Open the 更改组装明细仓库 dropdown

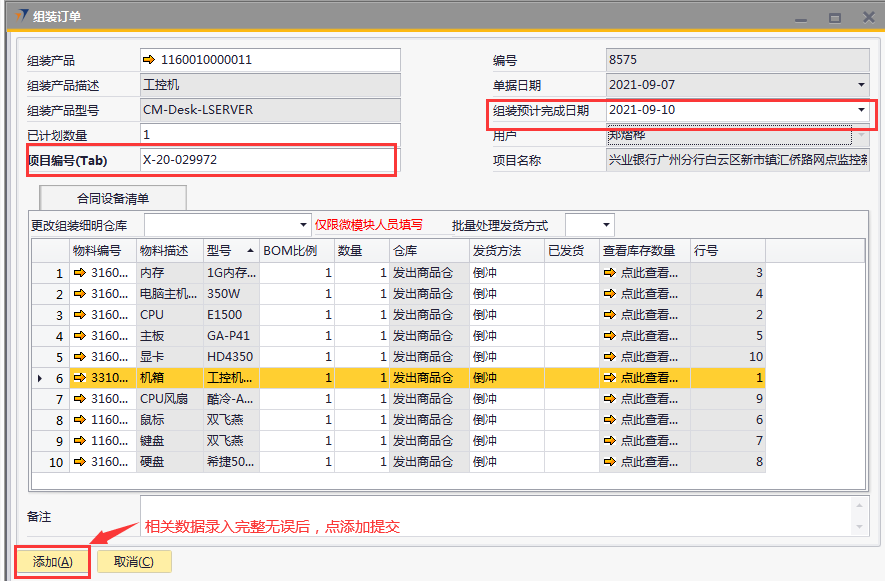coord(304,225)
